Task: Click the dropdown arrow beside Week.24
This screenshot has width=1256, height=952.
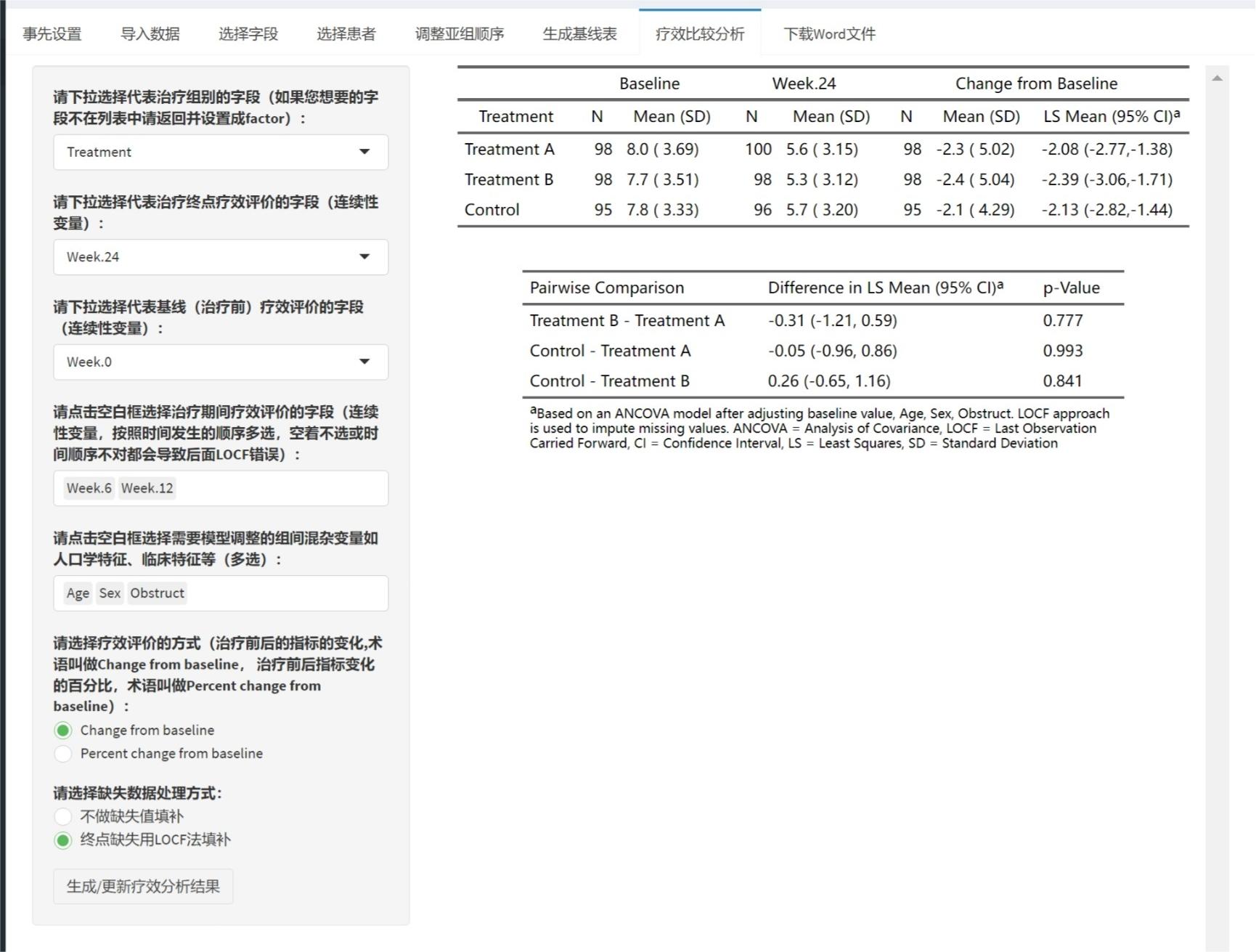Action: [x=364, y=257]
